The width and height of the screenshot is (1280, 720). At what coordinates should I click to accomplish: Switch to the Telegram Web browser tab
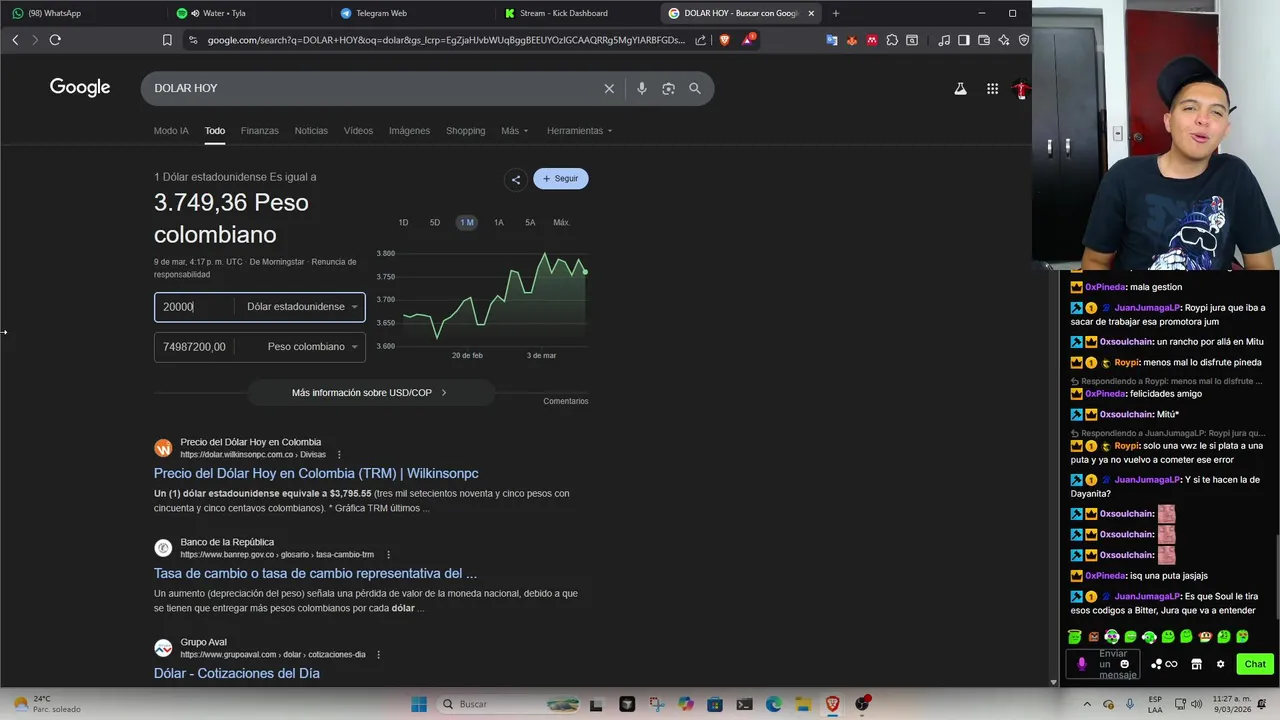[410, 13]
